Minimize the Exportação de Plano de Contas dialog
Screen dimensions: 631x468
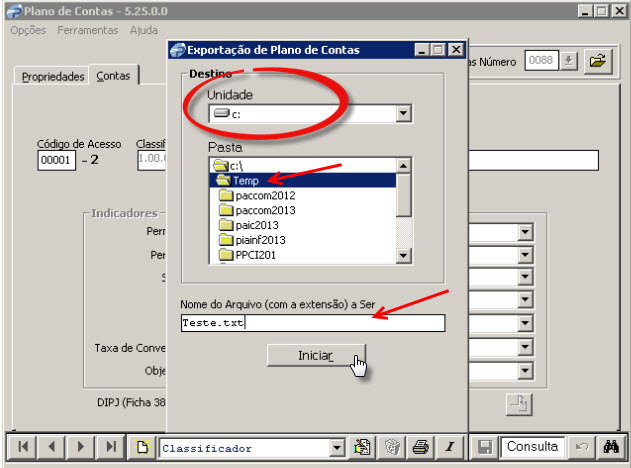tap(421, 50)
